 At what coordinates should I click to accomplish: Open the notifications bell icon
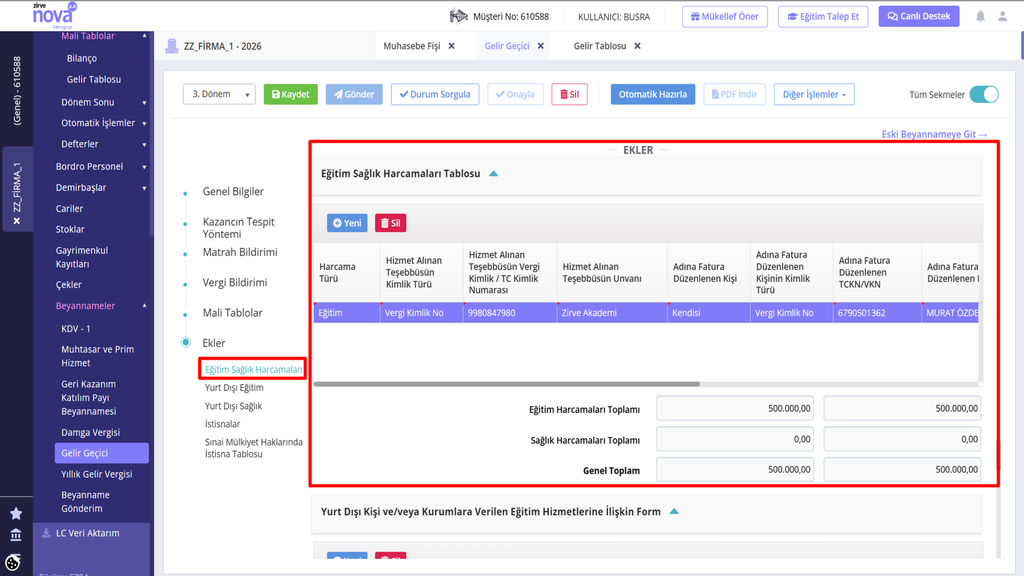[980, 16]
